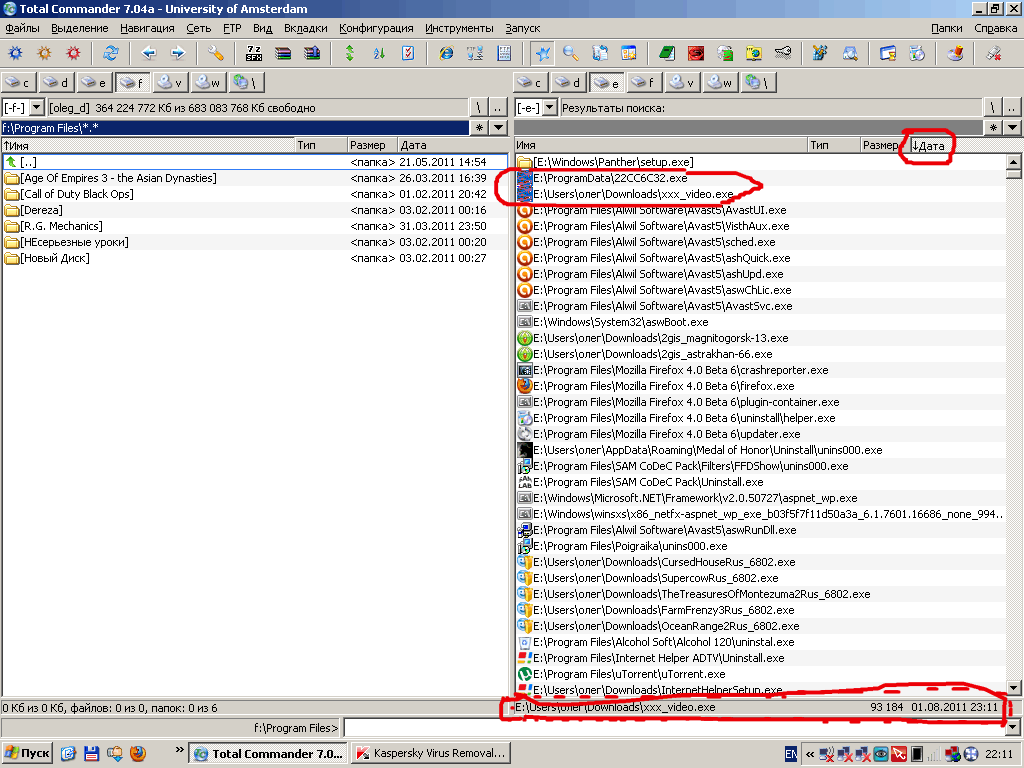Click the blue gear icon in the toolbar
Image resolution: width=1024 pixels, height=768 pixels.
[15, 53]
